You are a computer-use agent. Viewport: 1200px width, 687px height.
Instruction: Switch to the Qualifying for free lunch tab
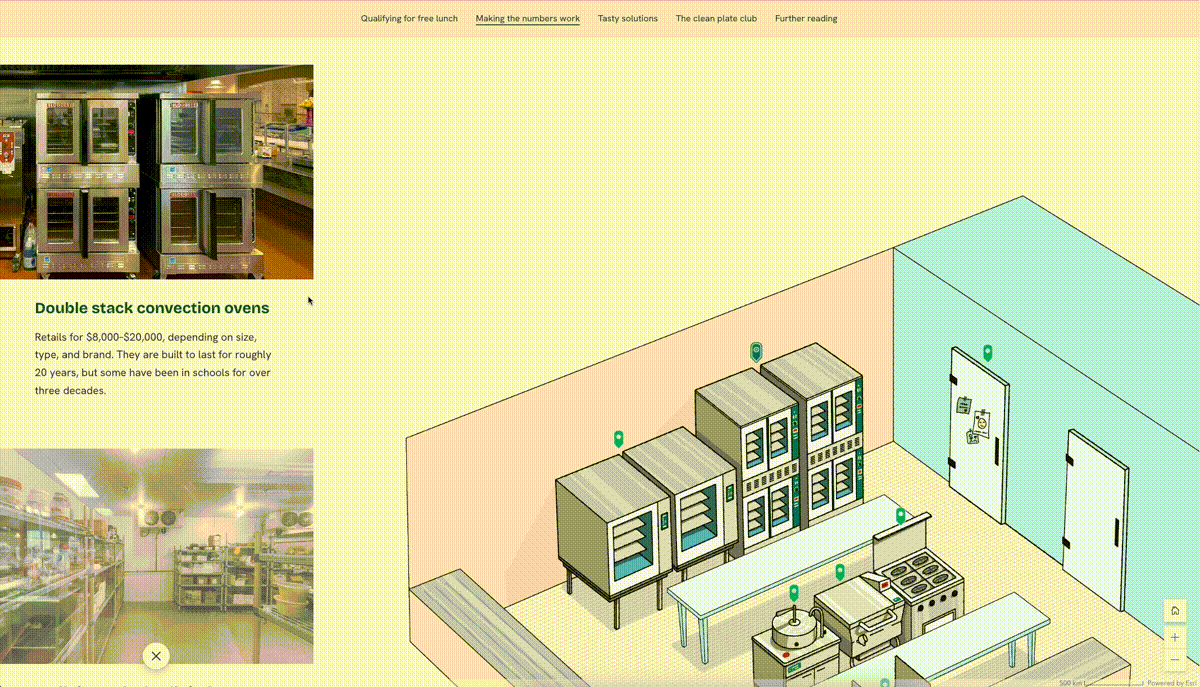(x=408, y=18)
